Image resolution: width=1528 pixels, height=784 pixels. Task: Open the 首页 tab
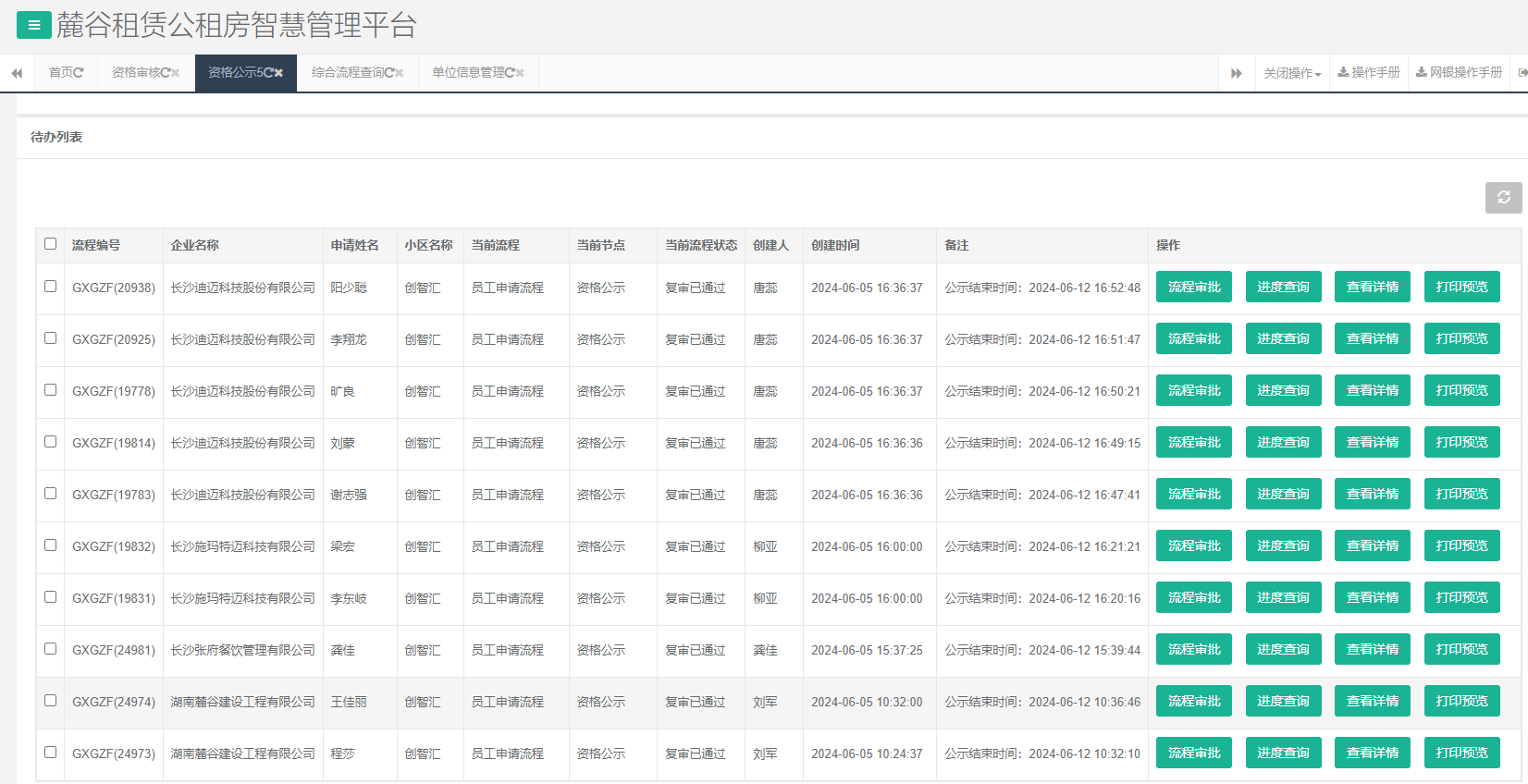(63, 73)
